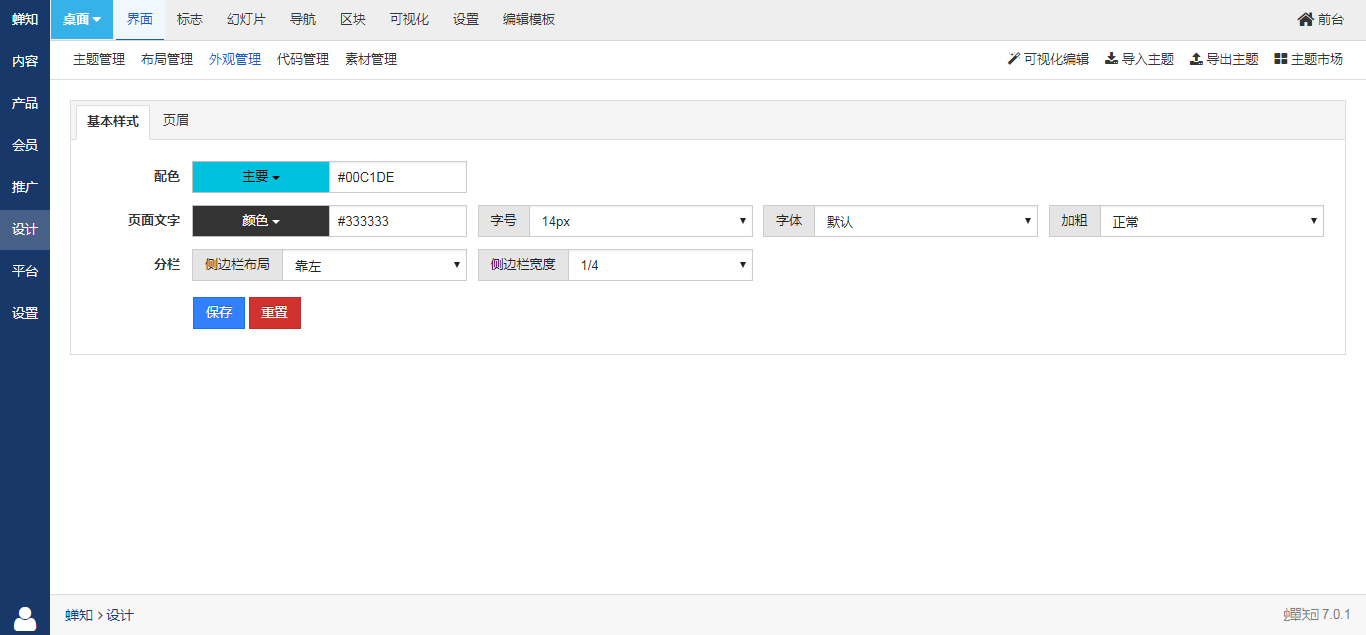Go to 代码管理
The height and width of the screenshot is (635, 1366).
[303, 59]
